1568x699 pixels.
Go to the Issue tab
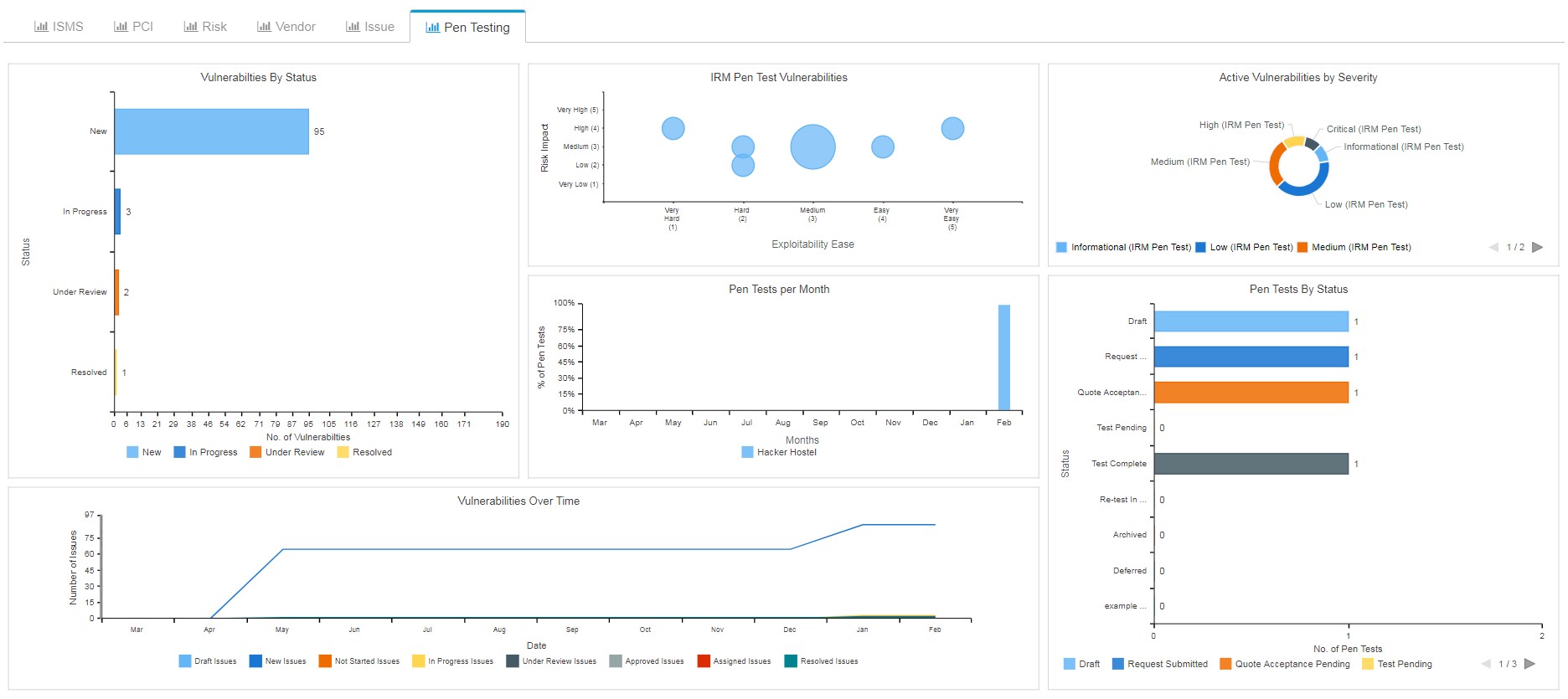tap(370, 27)
